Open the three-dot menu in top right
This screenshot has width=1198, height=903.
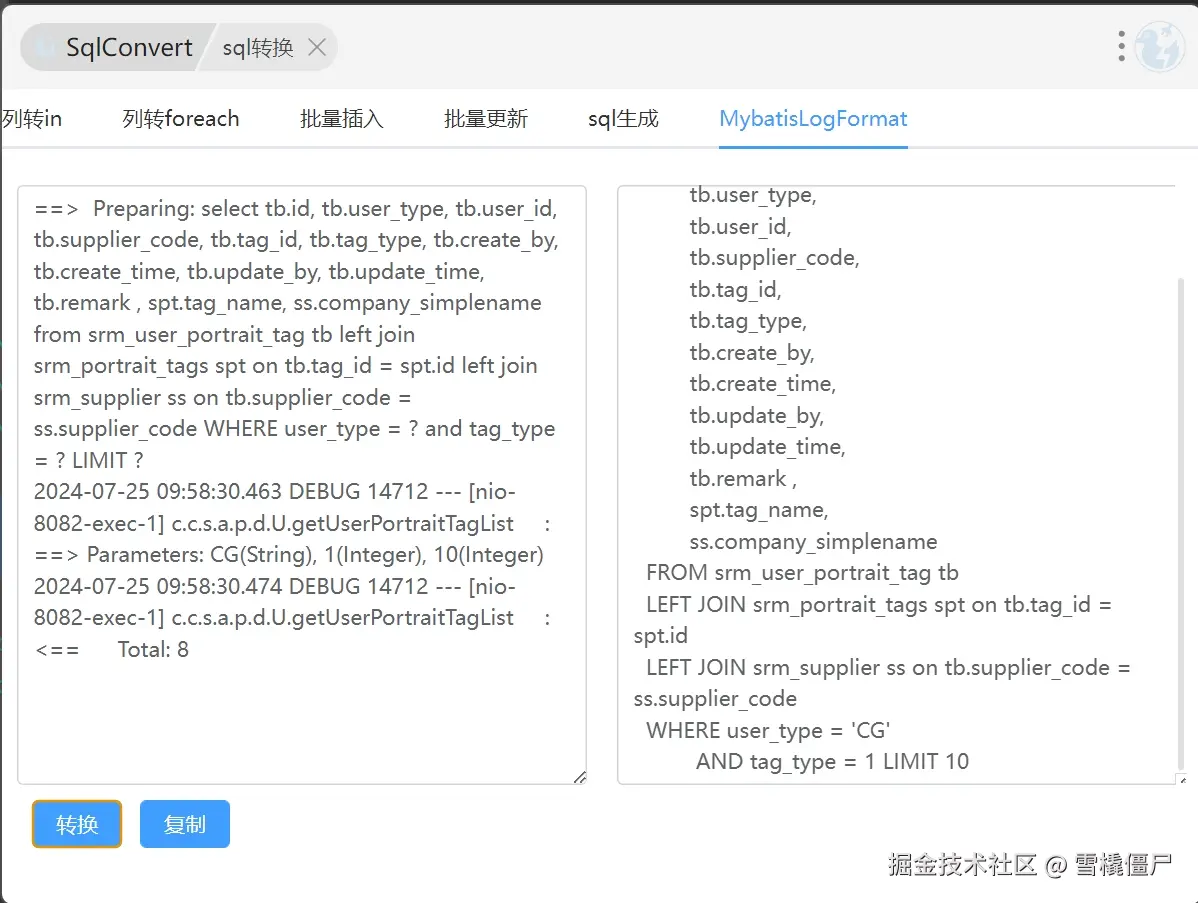tap(1121, 47)
